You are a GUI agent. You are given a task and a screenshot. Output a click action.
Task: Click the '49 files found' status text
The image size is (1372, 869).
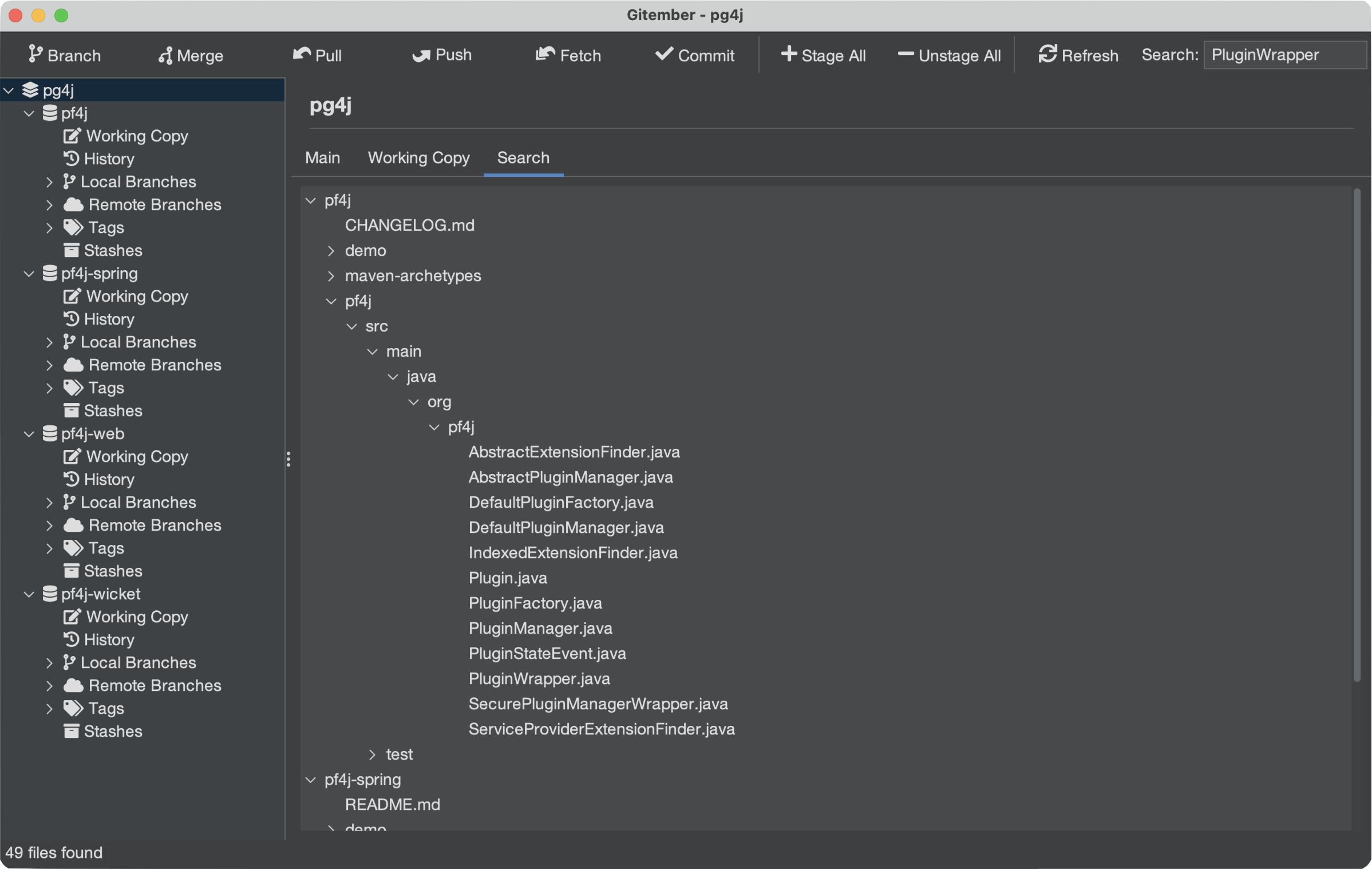[54, 852]
